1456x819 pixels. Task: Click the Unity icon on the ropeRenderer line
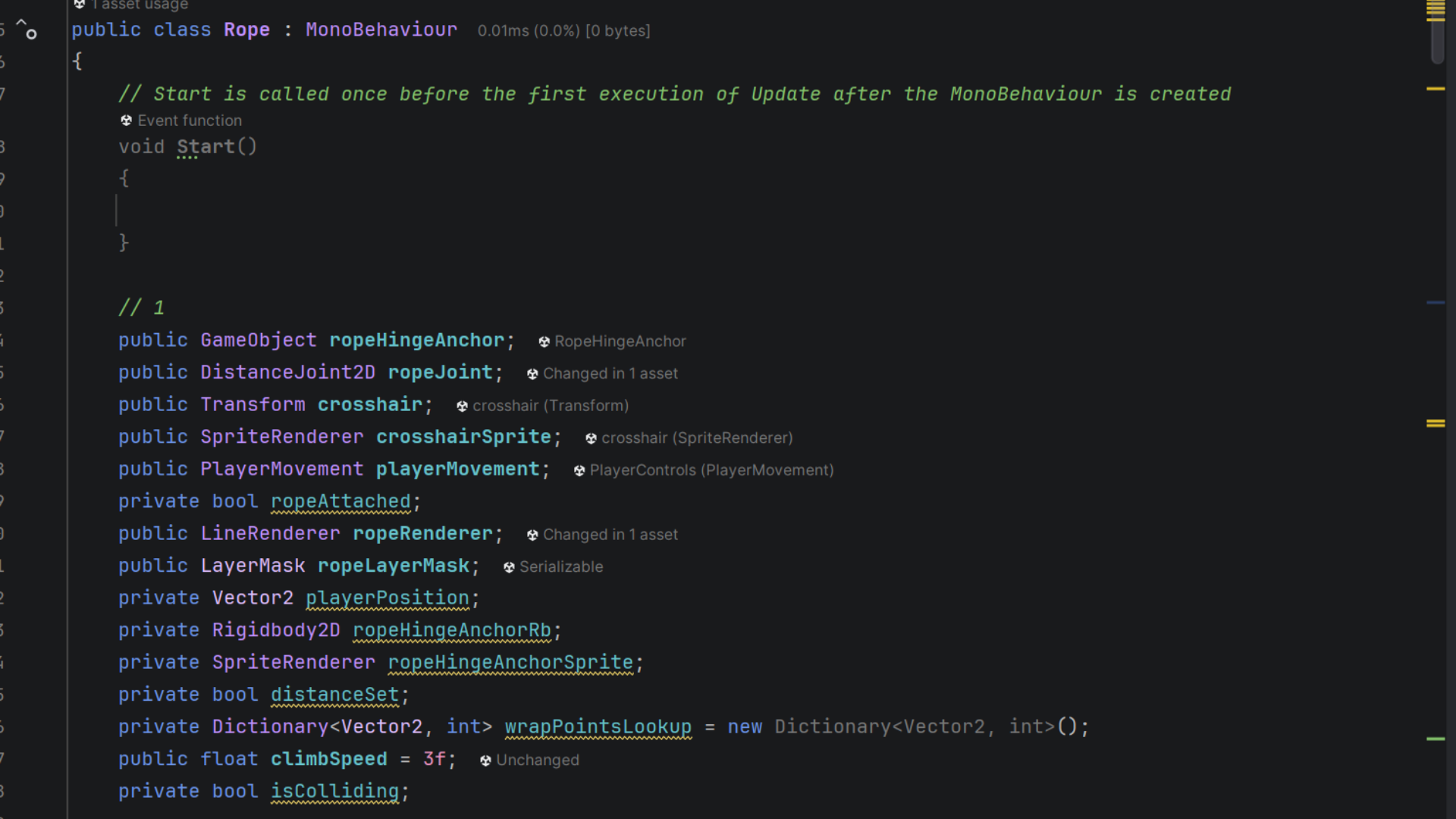(x=532, y=535)
